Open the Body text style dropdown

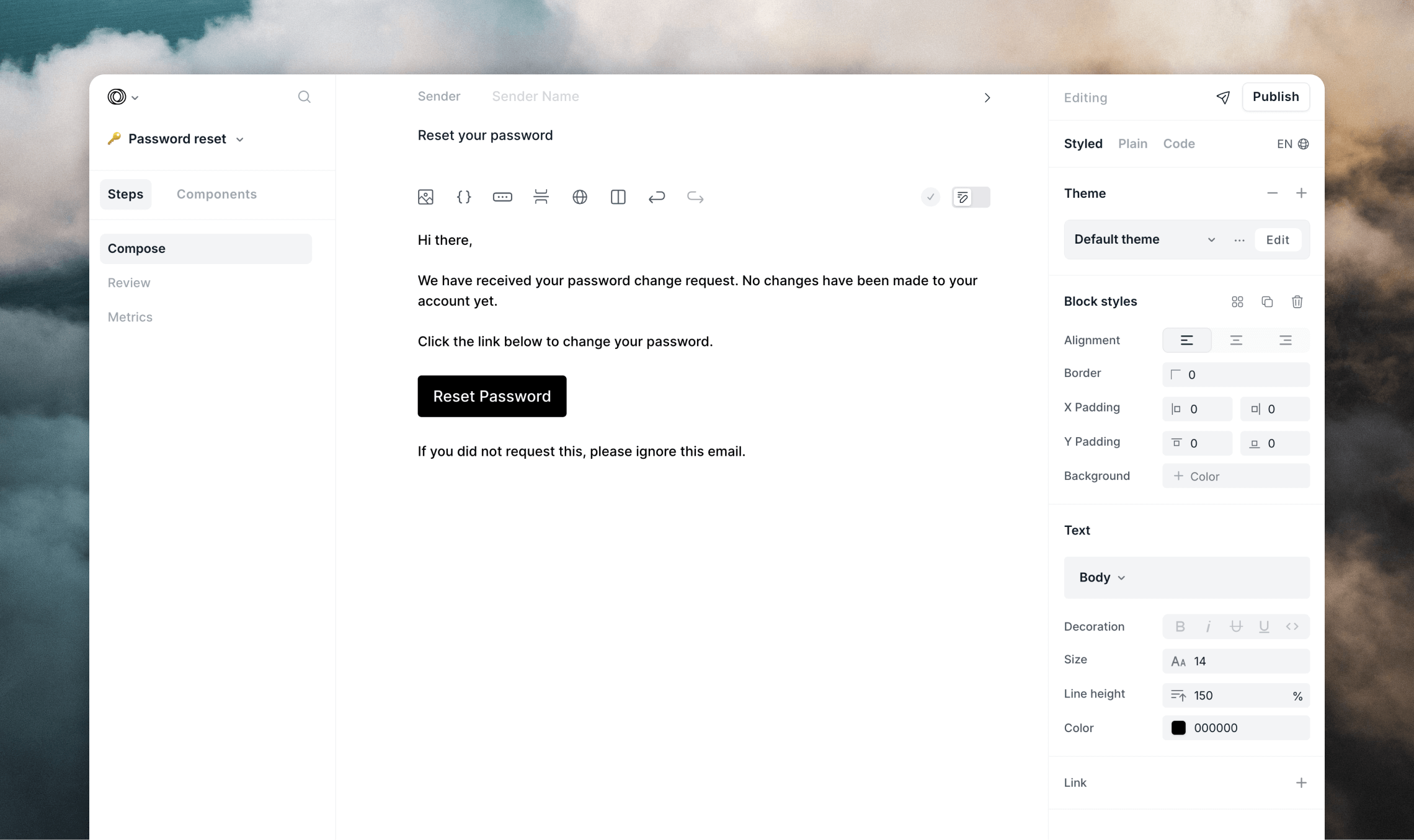pyautogui.click(x=1102, y=578)
